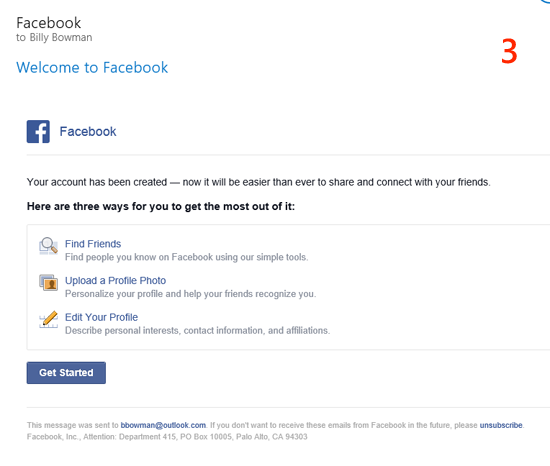Click the Get Started button
This screenshot has height=466, width=550.
pyautogui.click(x=66, y=373)
